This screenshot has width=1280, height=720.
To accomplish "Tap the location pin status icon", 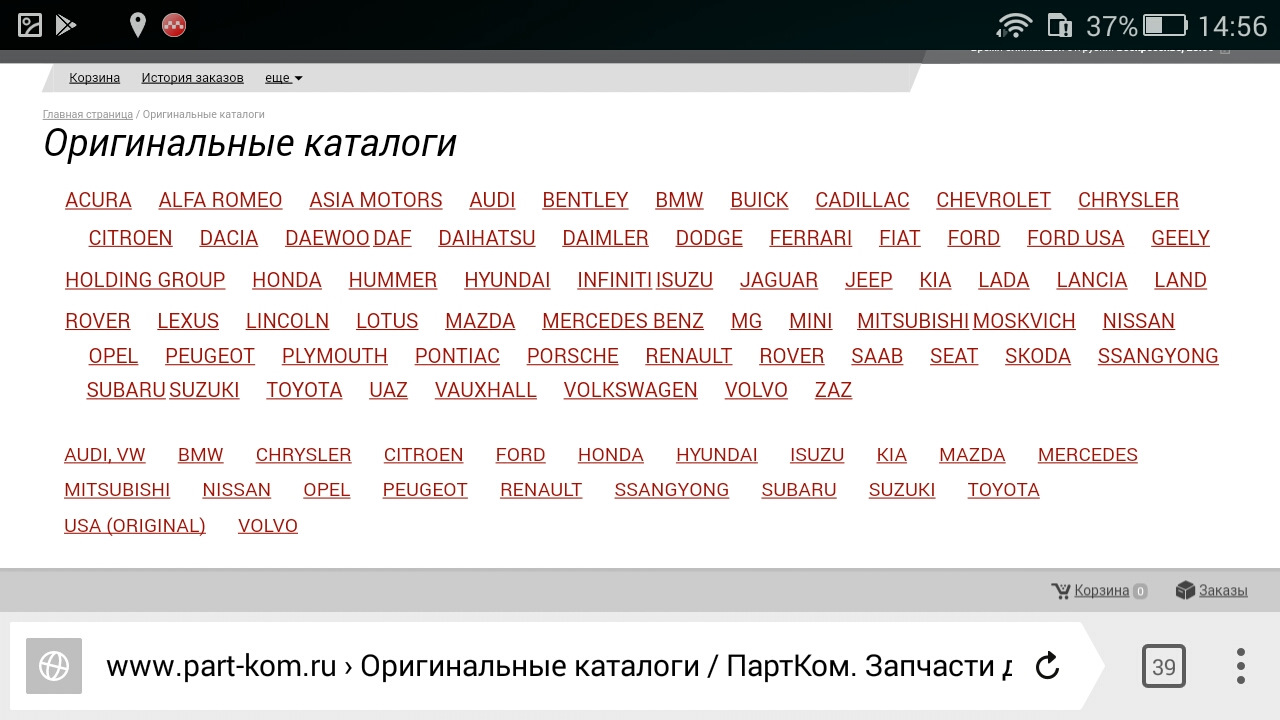I will click(138, 25).
